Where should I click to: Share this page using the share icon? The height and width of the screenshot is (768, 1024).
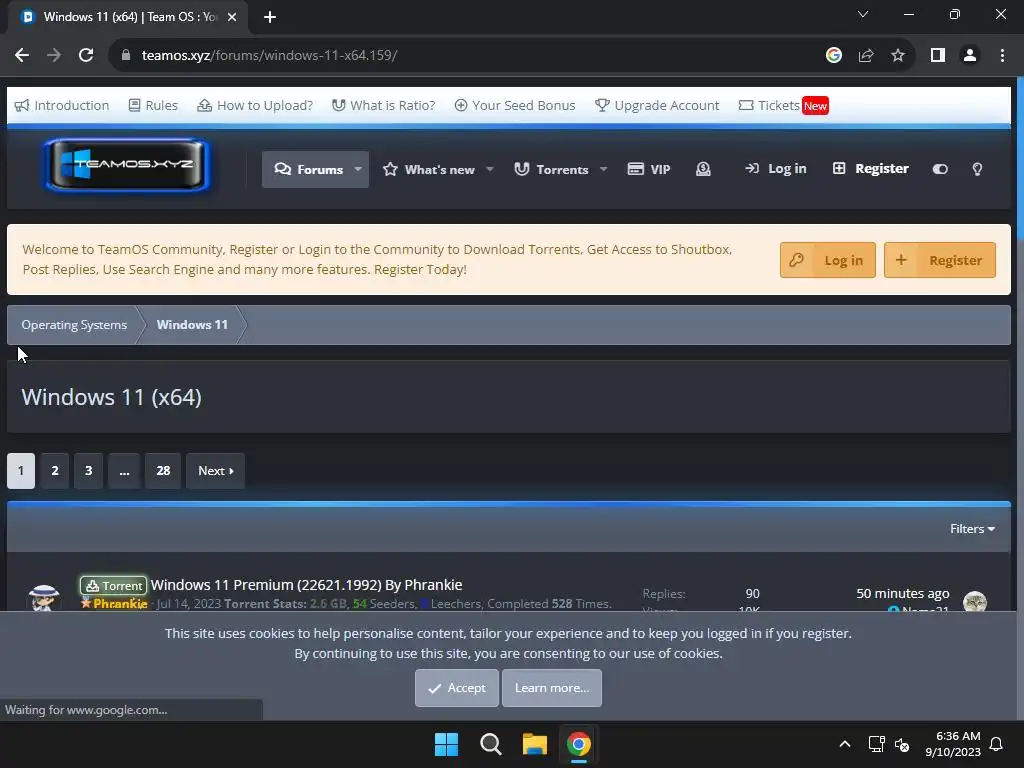(866, 56)
